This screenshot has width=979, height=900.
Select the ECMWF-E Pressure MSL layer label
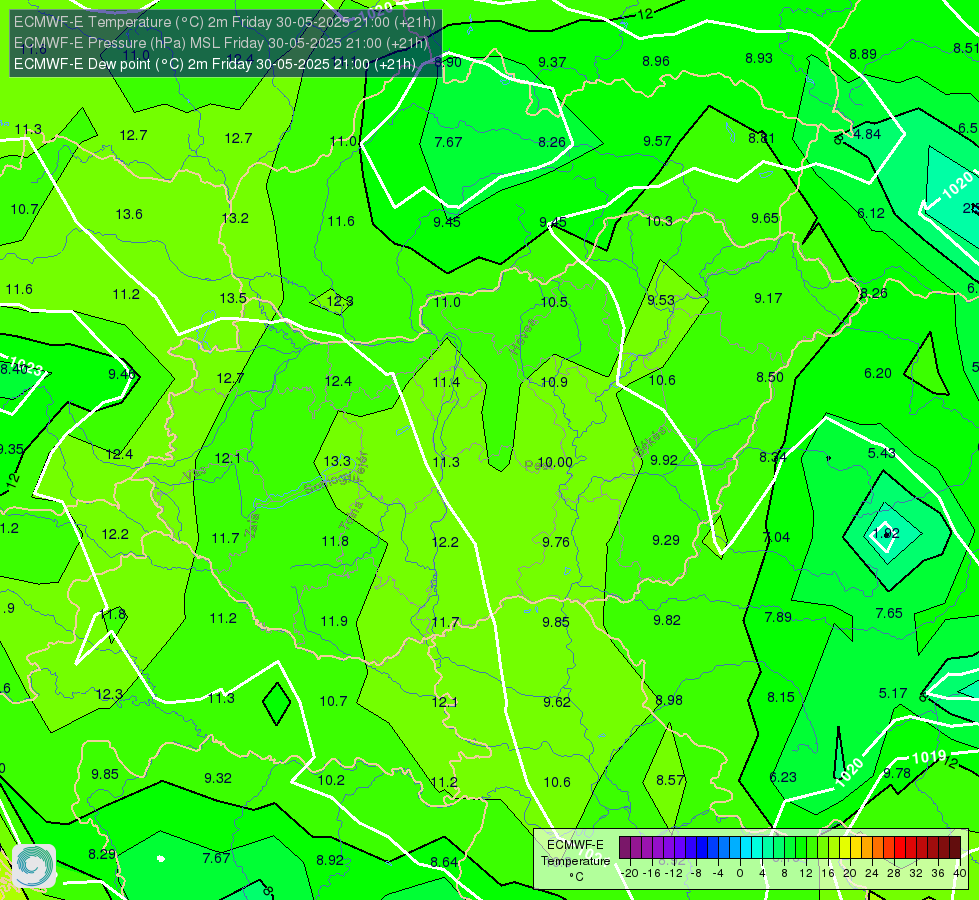[x=221, y=43]
